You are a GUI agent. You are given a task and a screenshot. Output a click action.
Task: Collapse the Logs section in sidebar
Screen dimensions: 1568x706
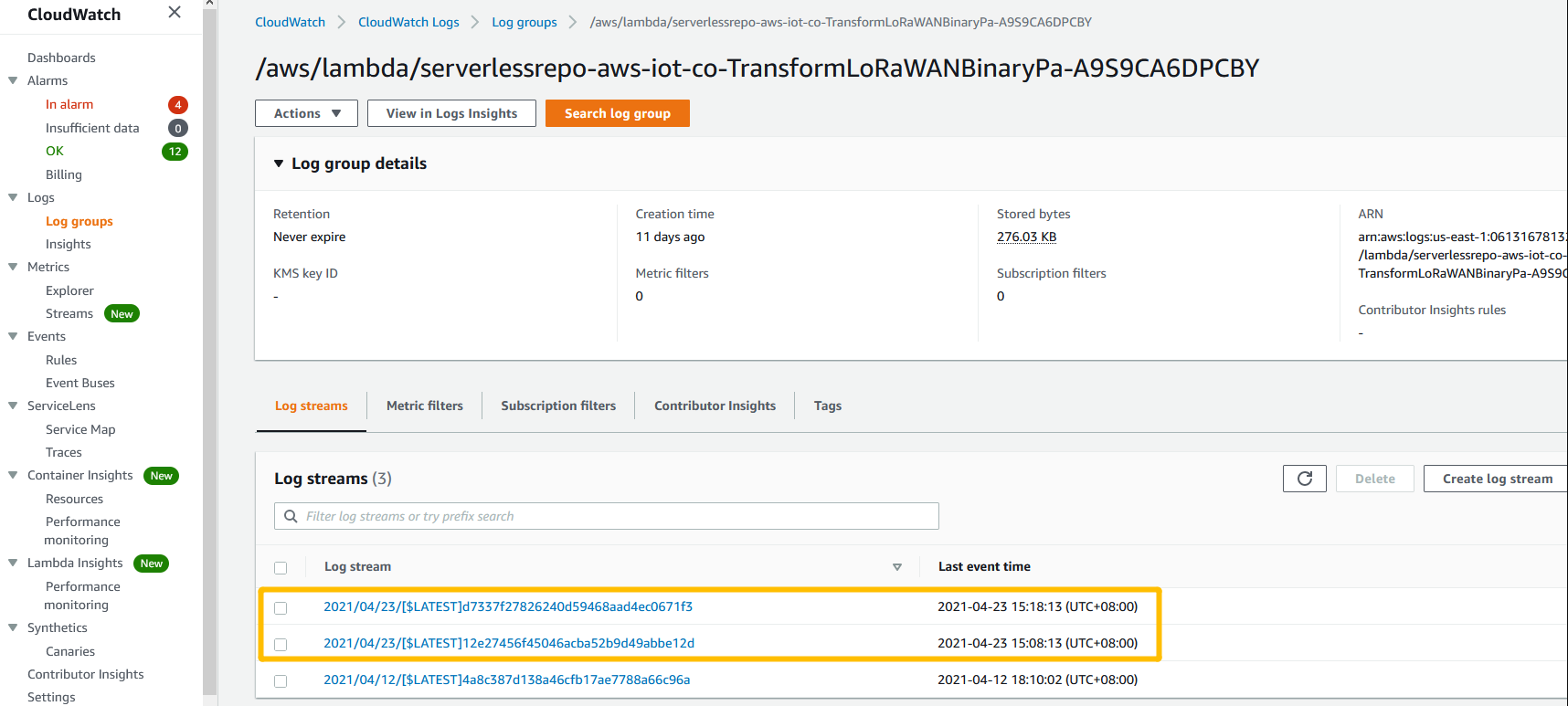[x=13, y=197]
